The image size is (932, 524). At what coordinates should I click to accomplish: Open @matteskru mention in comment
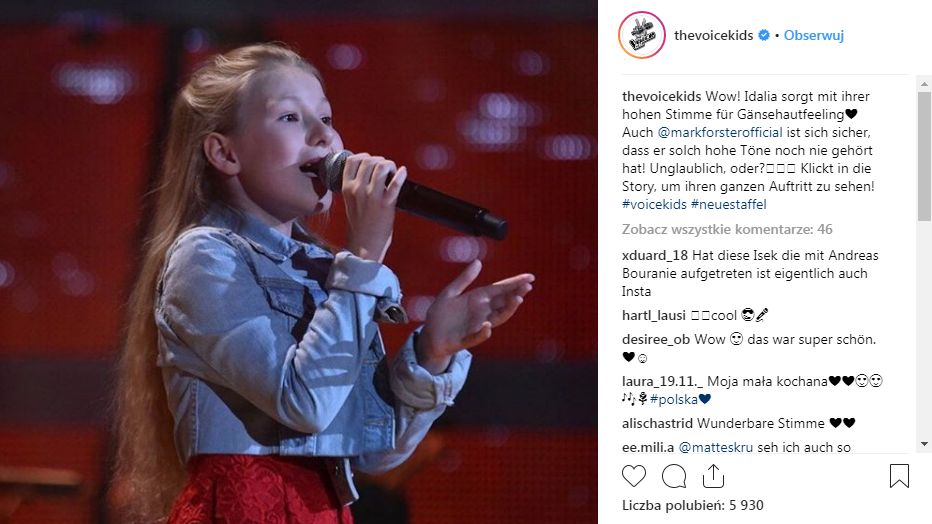[716, 447]
